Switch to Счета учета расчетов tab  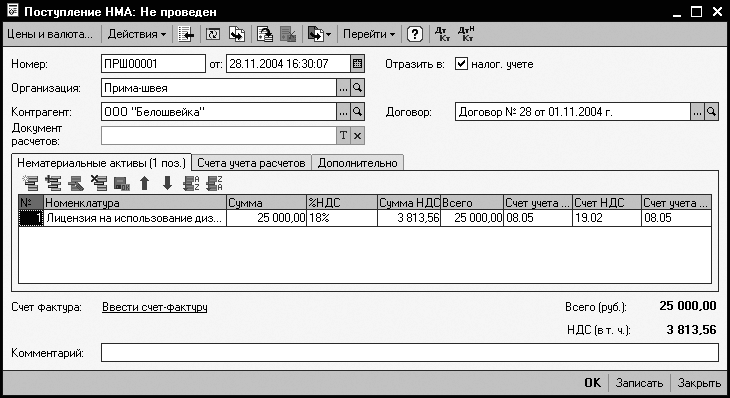point(251,163)
